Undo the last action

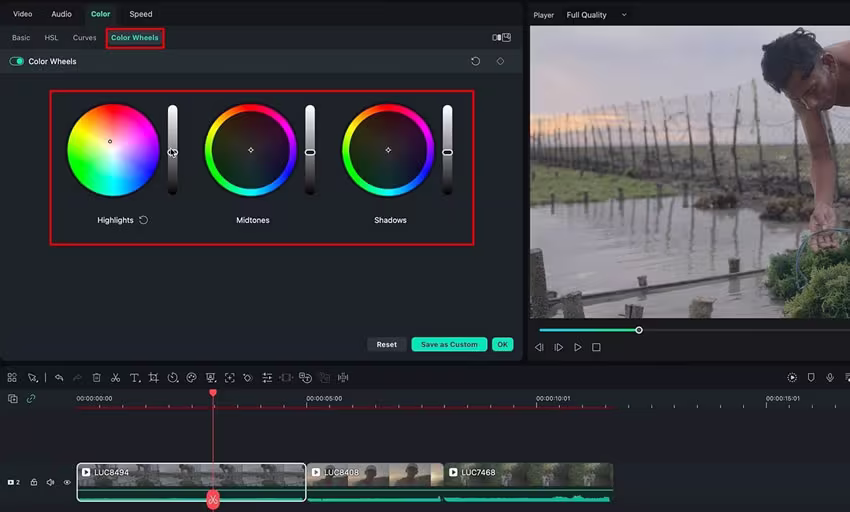[x=59, y=377]
